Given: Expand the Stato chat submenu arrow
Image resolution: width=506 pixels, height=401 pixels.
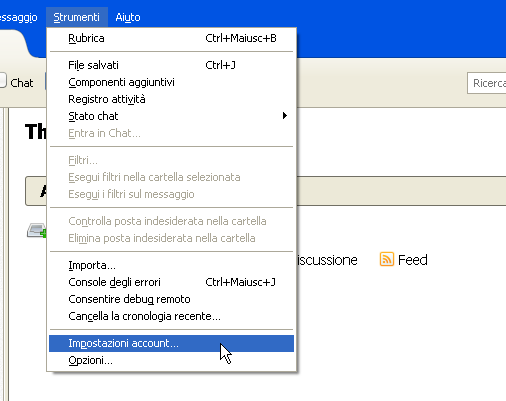Looking at the screenshot, I should (x=285, y=116).
